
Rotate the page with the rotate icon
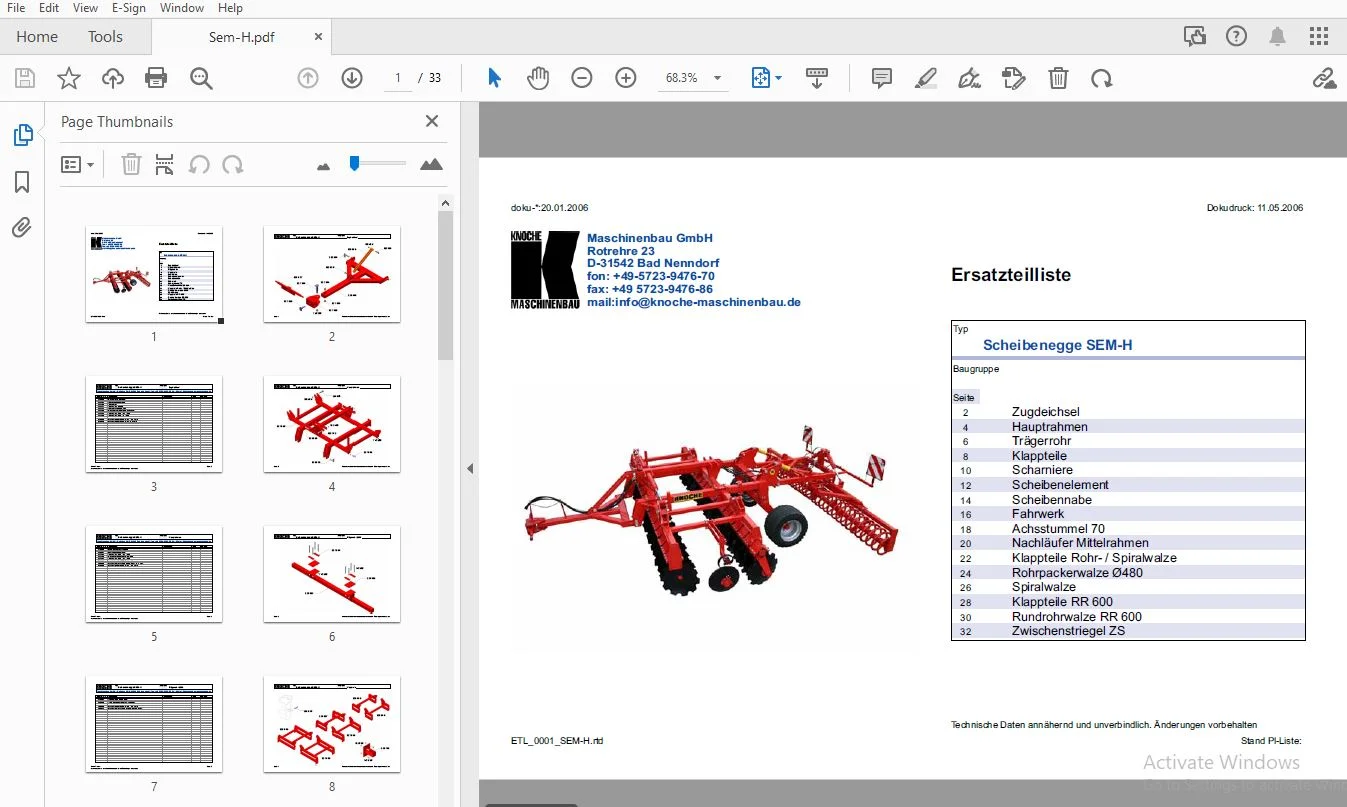[1102, 78]
